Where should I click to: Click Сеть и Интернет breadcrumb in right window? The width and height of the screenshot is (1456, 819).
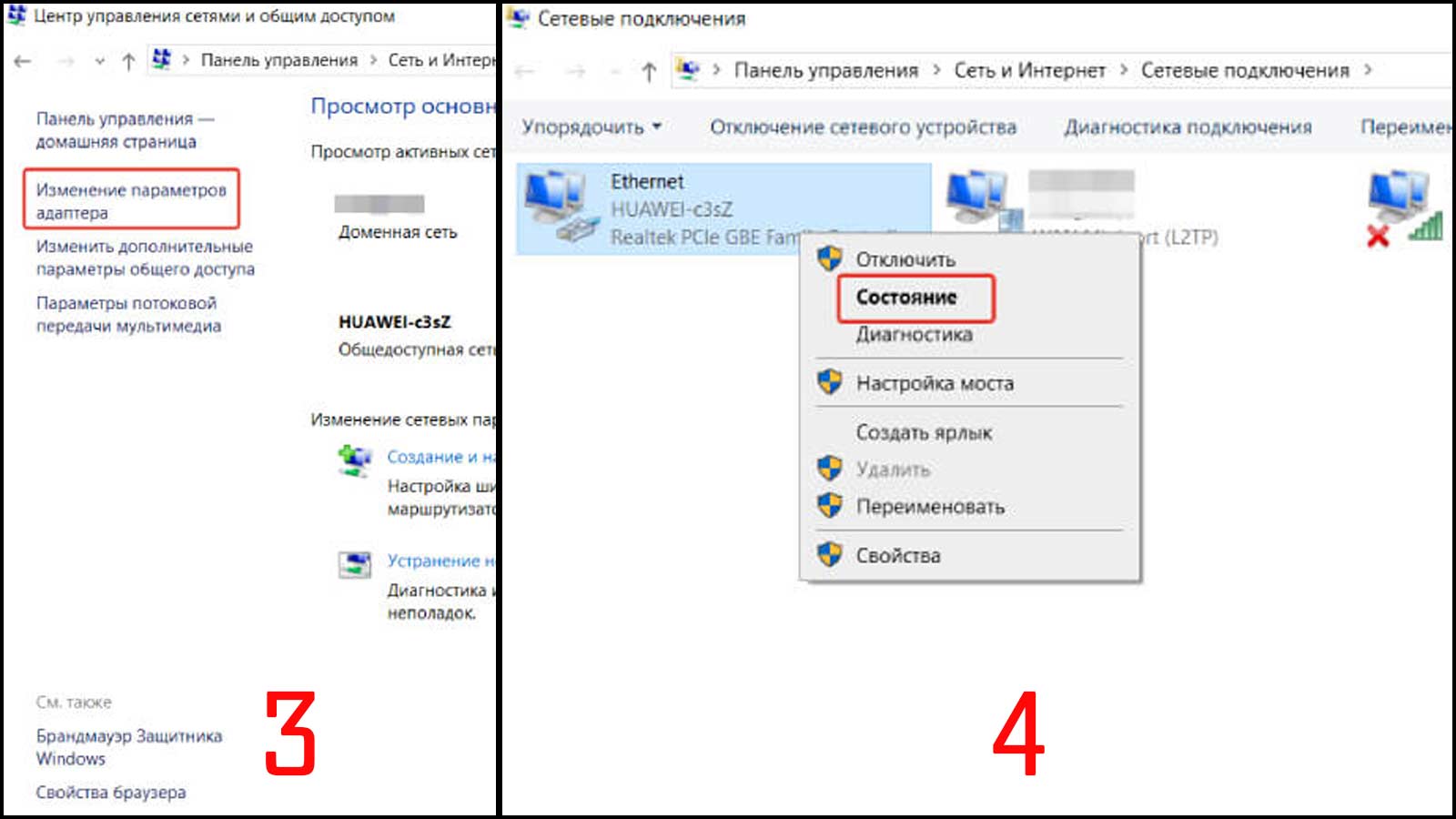1029,70
